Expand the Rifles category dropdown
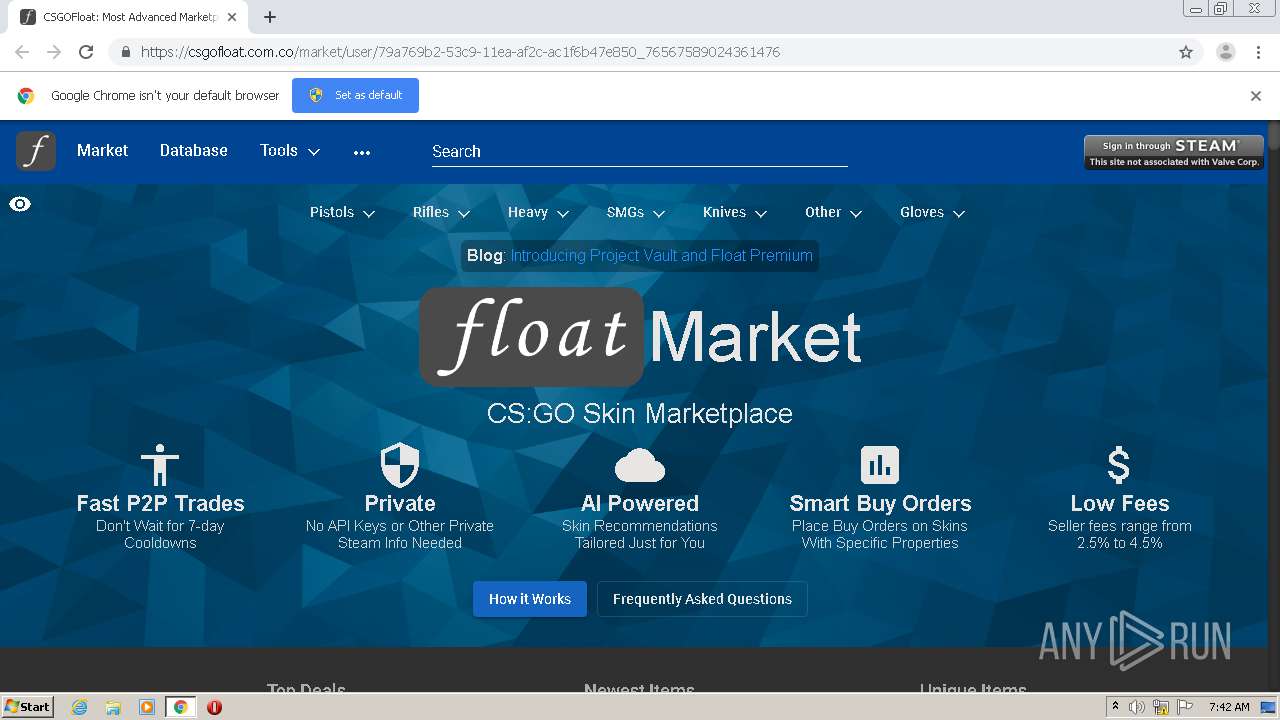This screenshot has height=720, width=1280. point(441,212)
